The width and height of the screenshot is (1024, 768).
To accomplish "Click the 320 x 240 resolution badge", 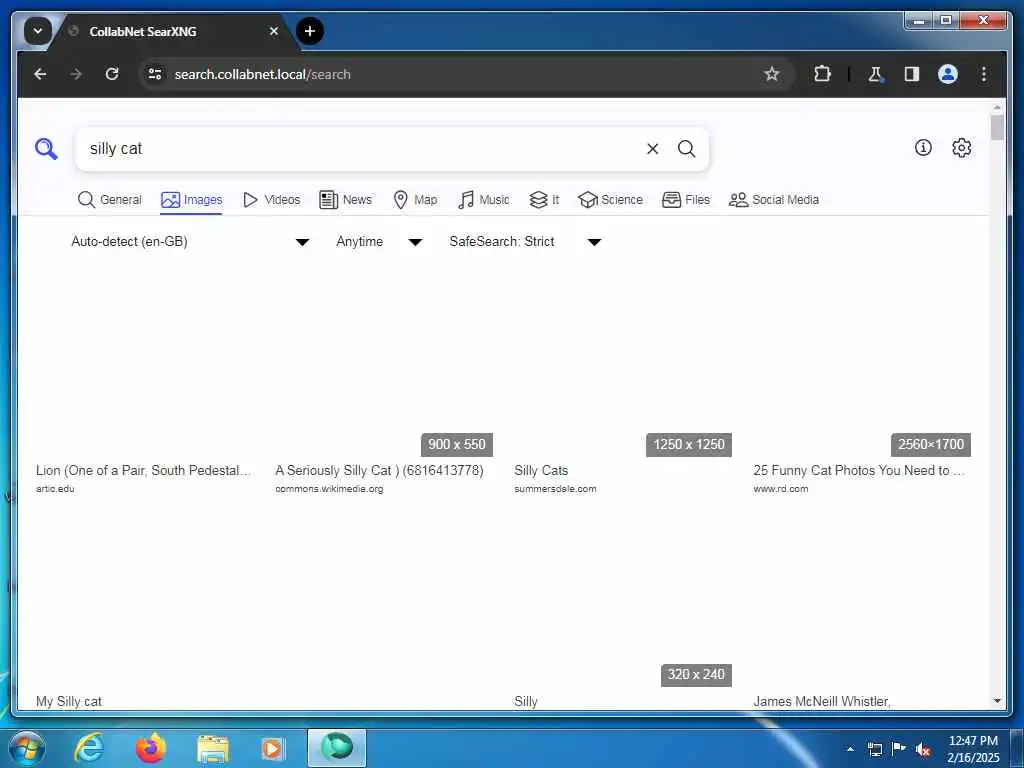I will pos(696,675).
